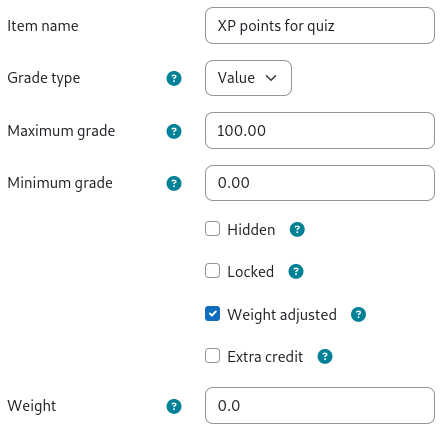
Task: Tick the Locked checkbox
Action: click(212, 271)
